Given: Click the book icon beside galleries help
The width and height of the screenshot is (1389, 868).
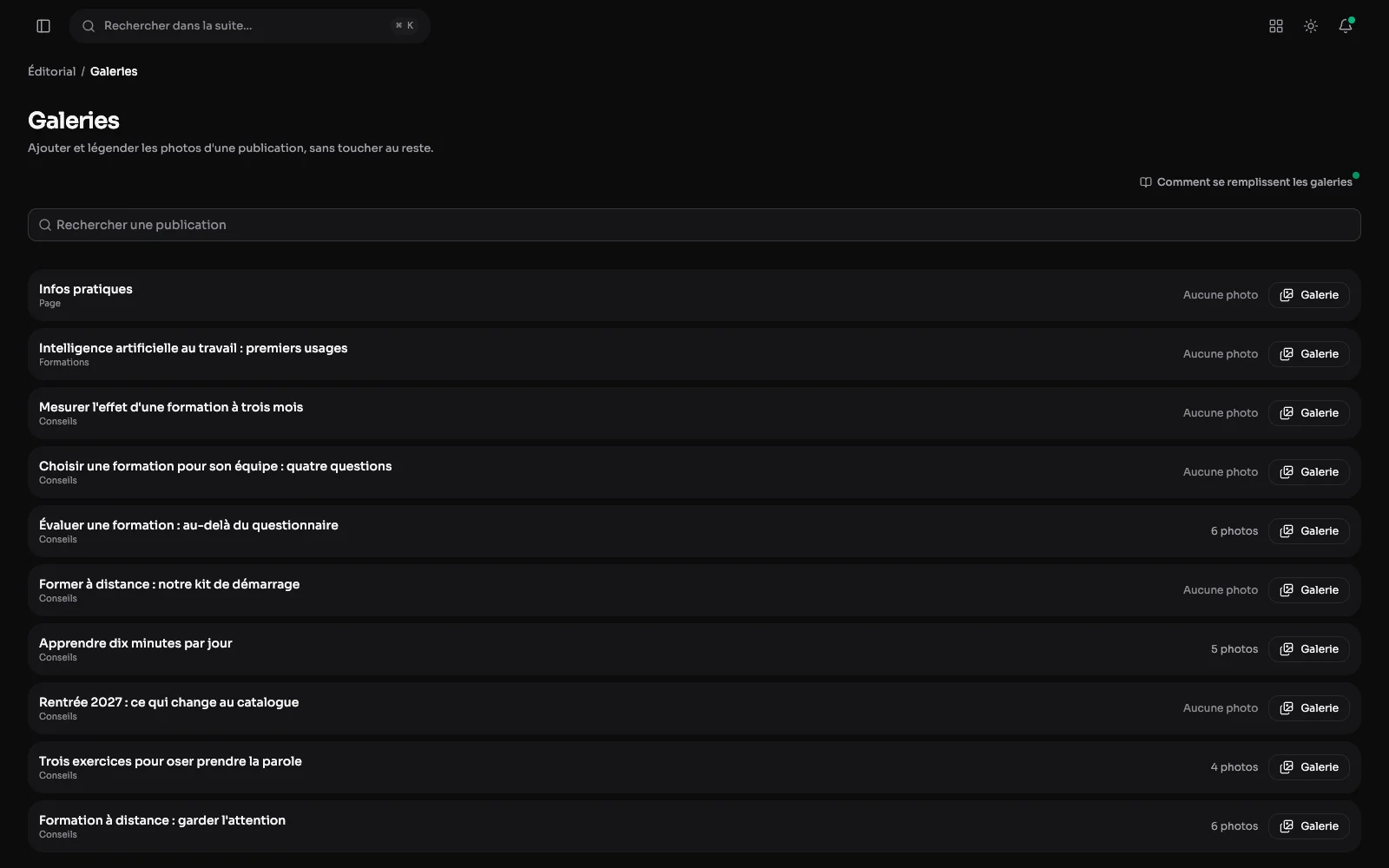Looking at the screenshot, I should 1146,182.
